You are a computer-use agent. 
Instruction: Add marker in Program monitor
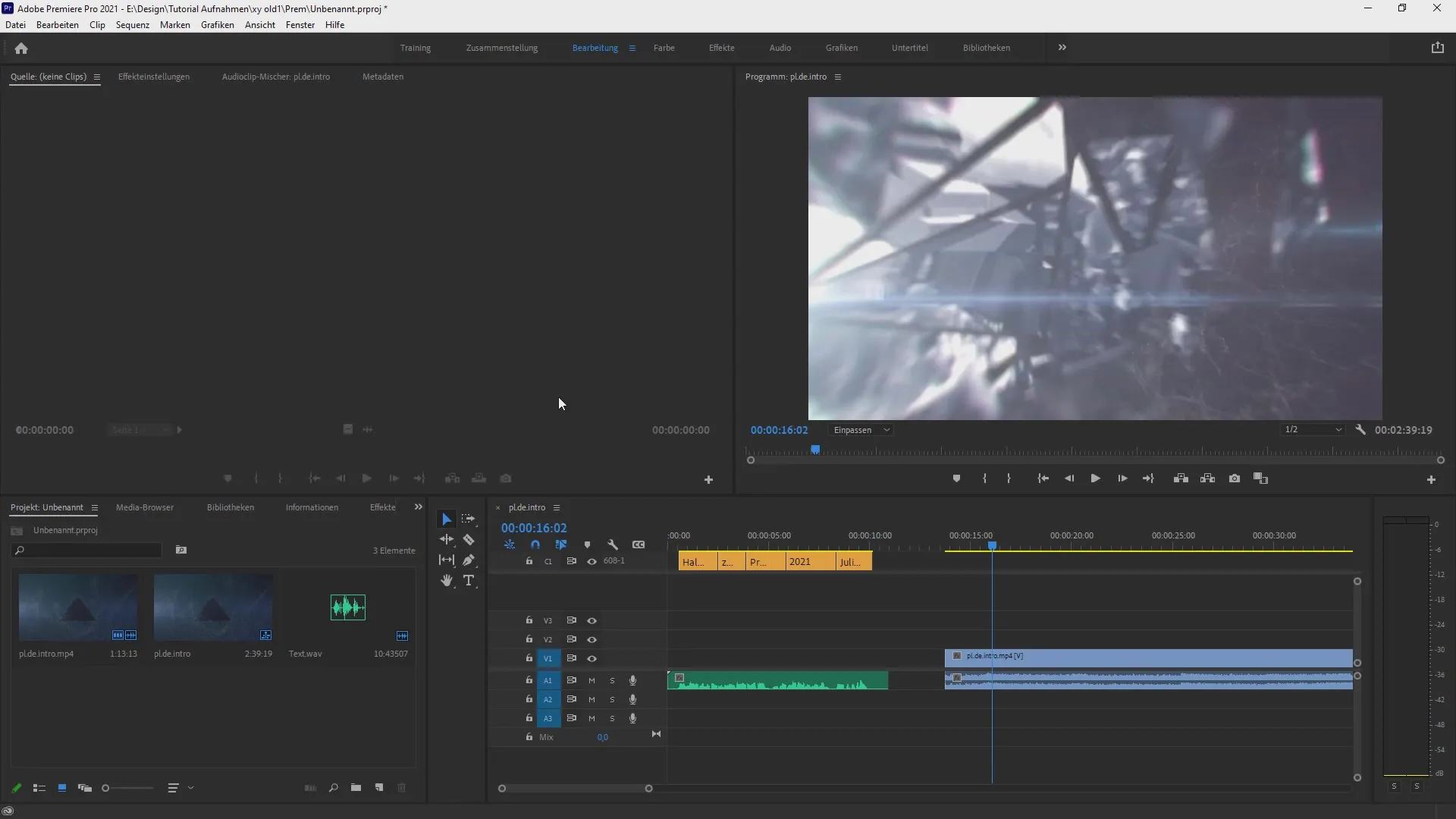(x=956, y=479)
